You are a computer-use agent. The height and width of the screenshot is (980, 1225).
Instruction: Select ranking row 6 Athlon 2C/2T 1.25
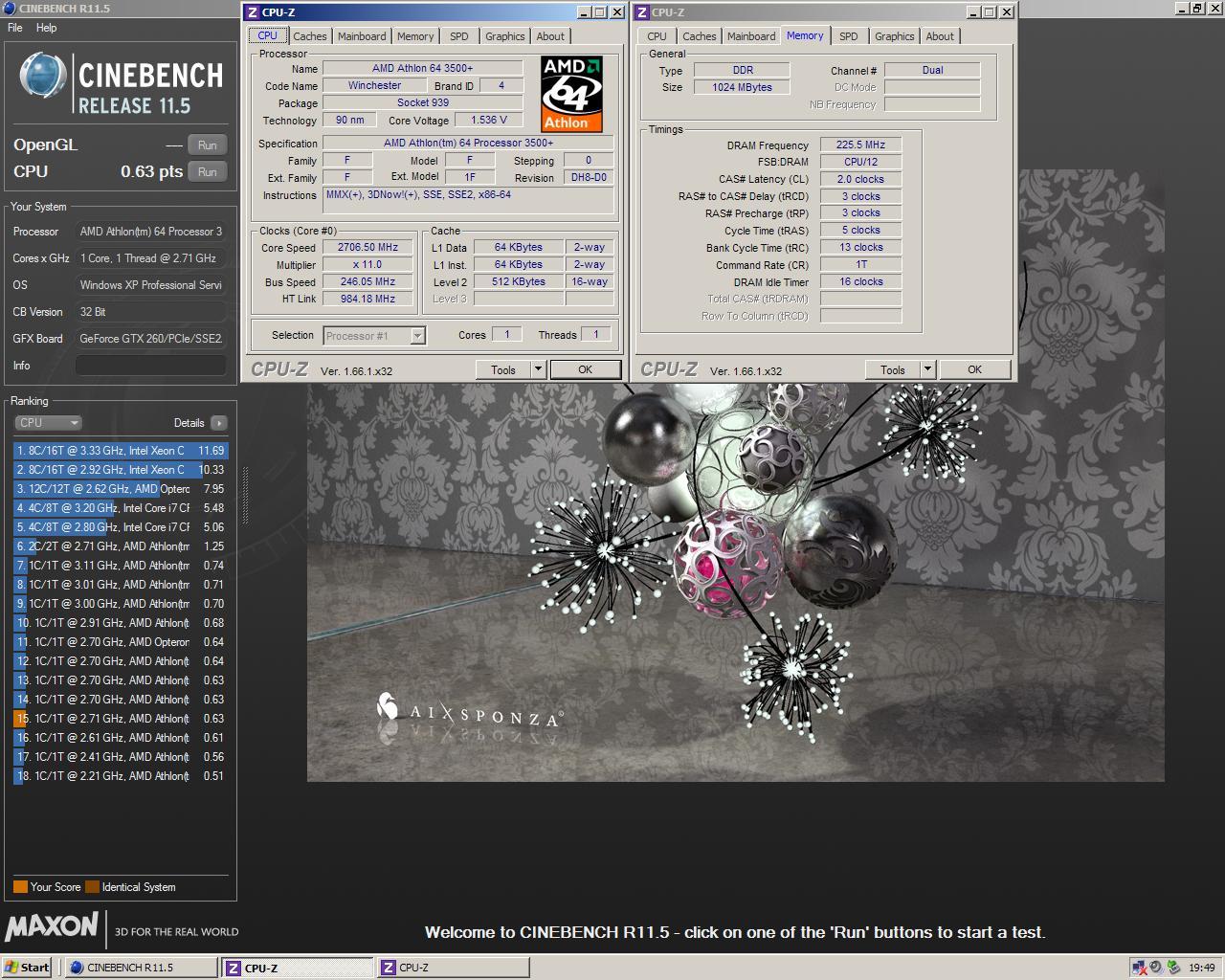121,546
